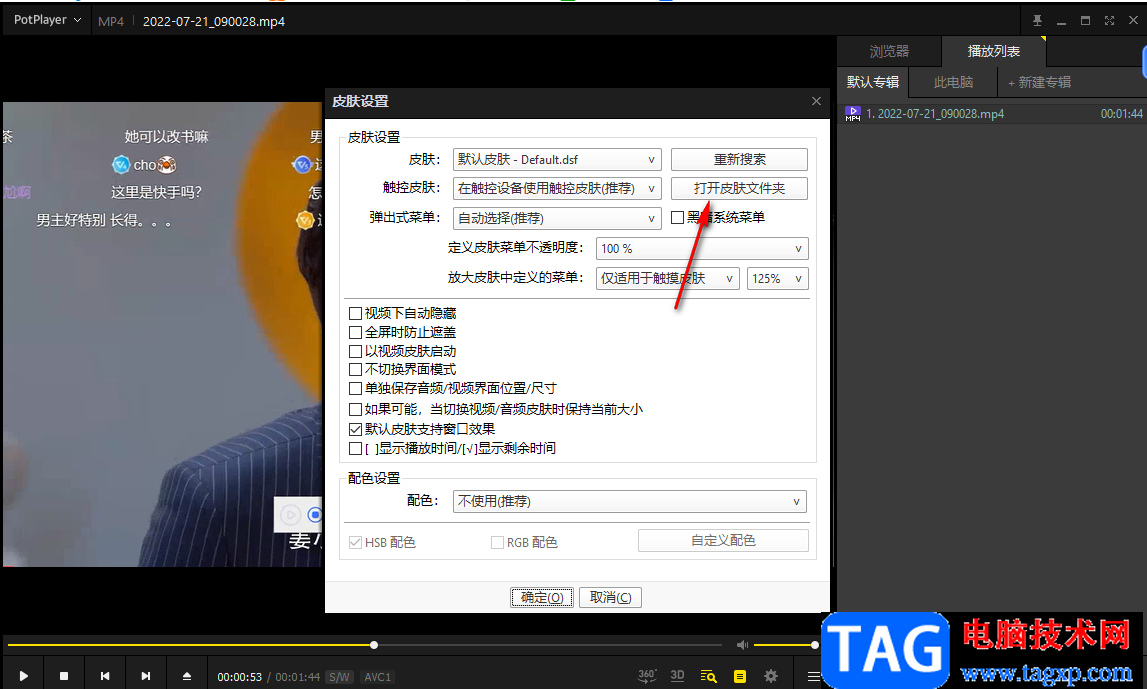Click 打开皮肤文件夹 button
The image size is (1147, 689).
740,189
